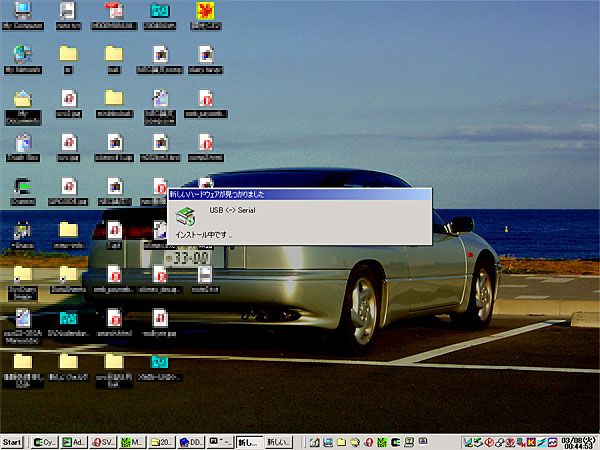This screenshot has height=450, width=600.
Task: Open the PDF document icon in top row
Action: (113, 12)
